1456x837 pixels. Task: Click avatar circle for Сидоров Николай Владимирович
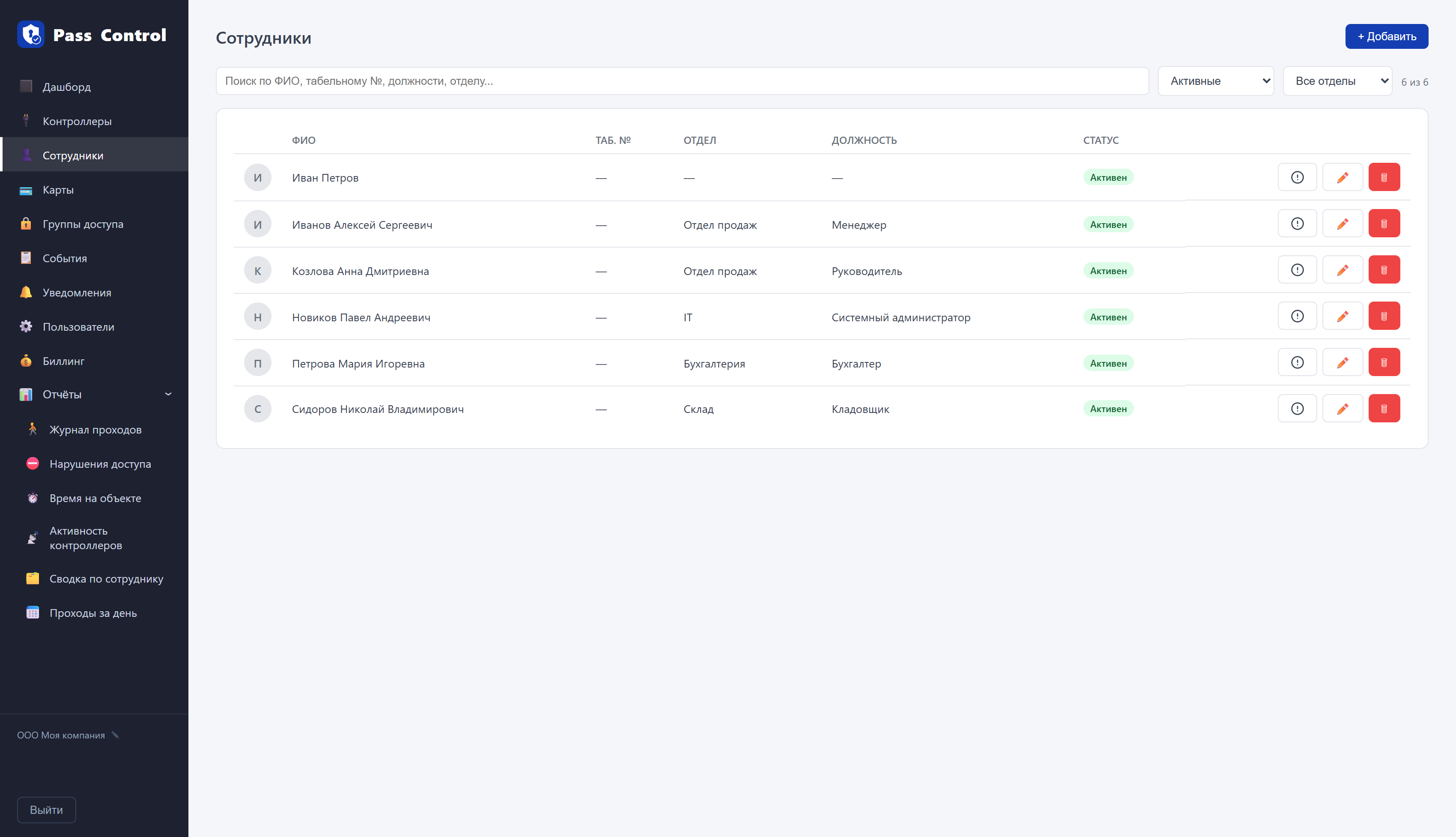pyautogui.click(x=257, y=409)
